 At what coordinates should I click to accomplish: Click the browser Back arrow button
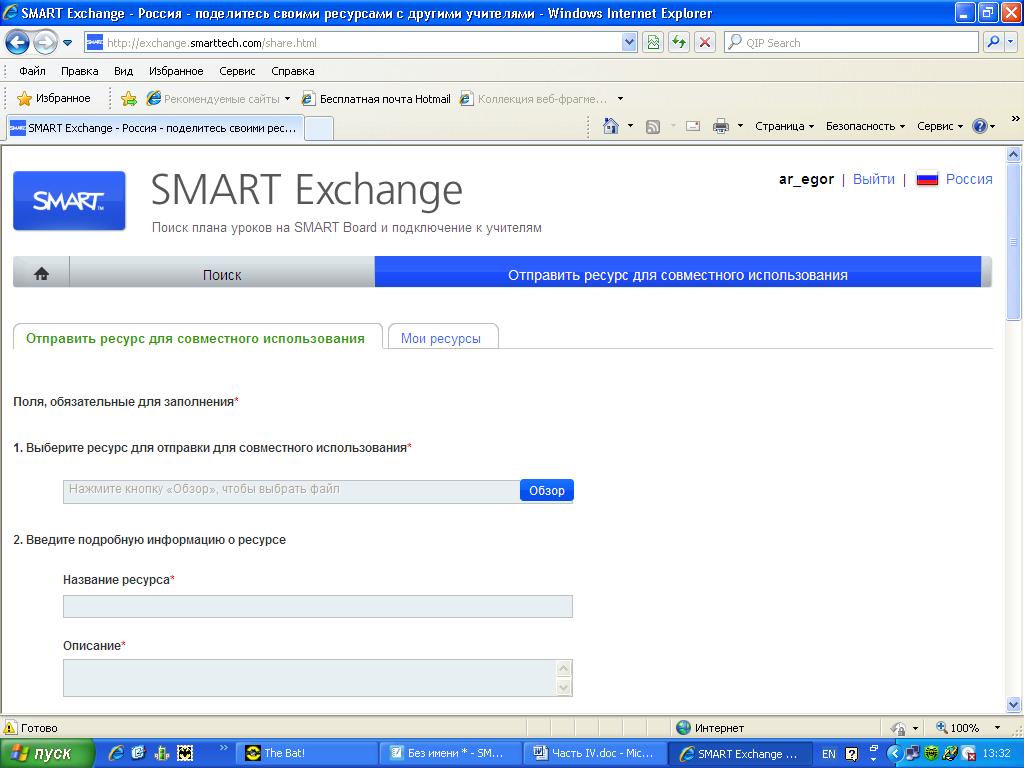pos(18,43)
